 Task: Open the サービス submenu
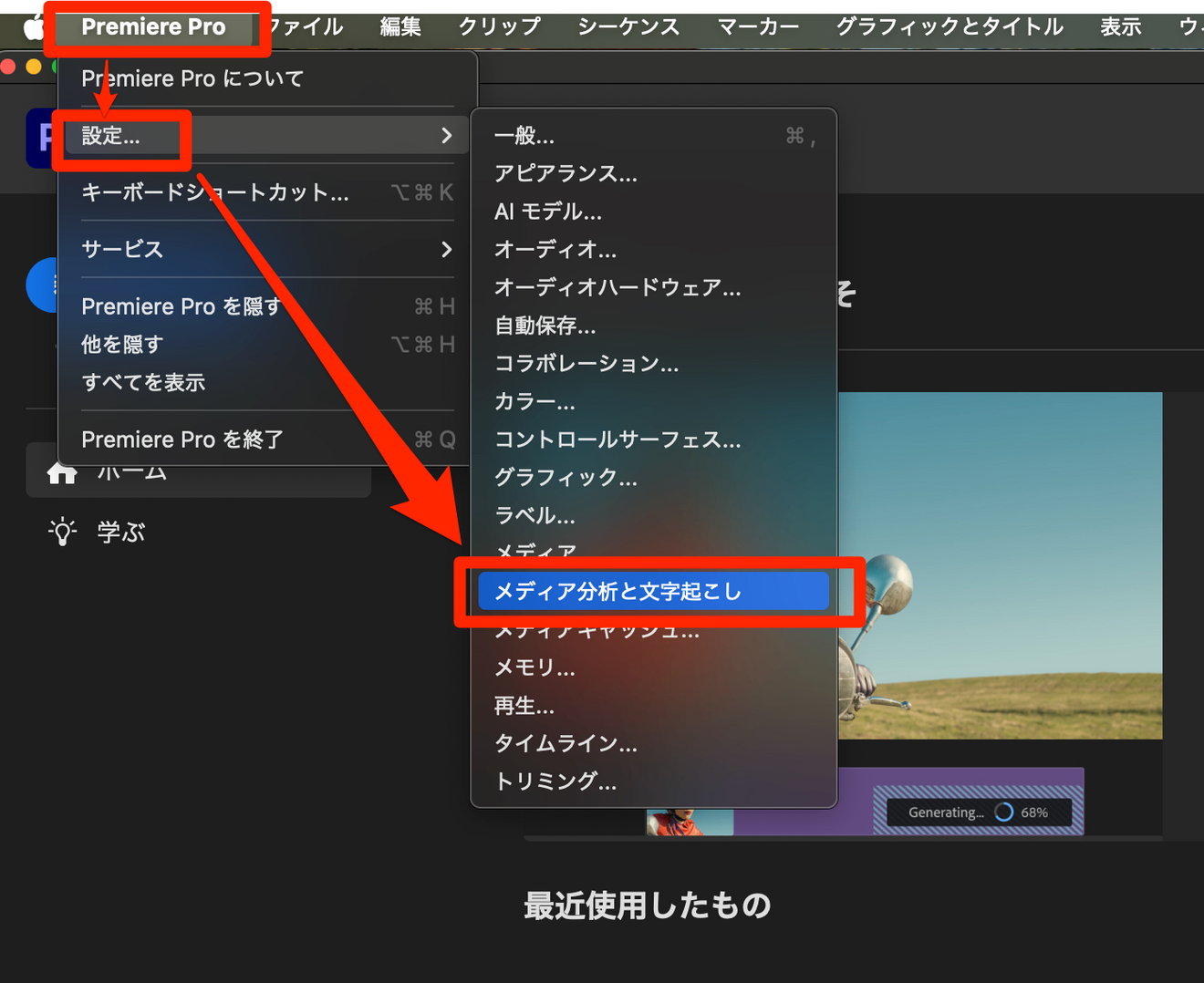[266, 249]
